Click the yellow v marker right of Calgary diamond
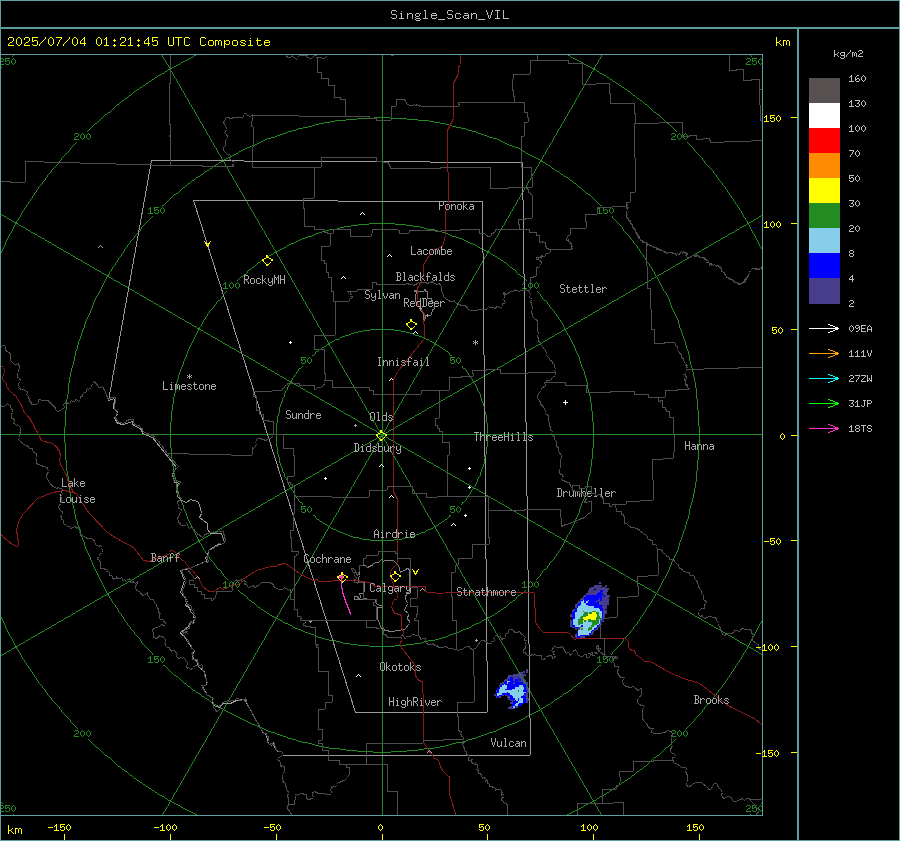This screenshot has width=900, height=841. click(416, 572)
